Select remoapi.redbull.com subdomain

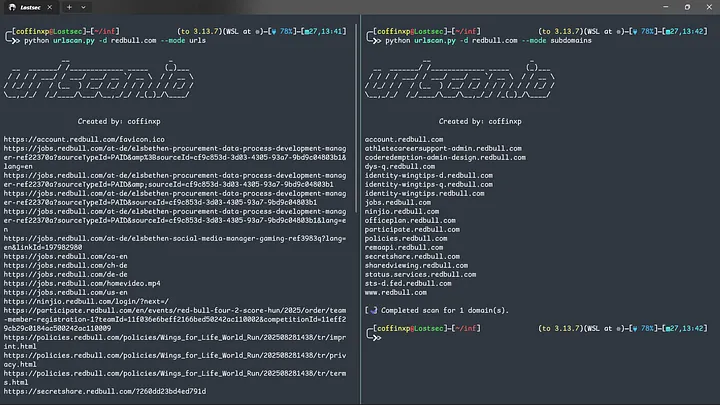[404, 247]
